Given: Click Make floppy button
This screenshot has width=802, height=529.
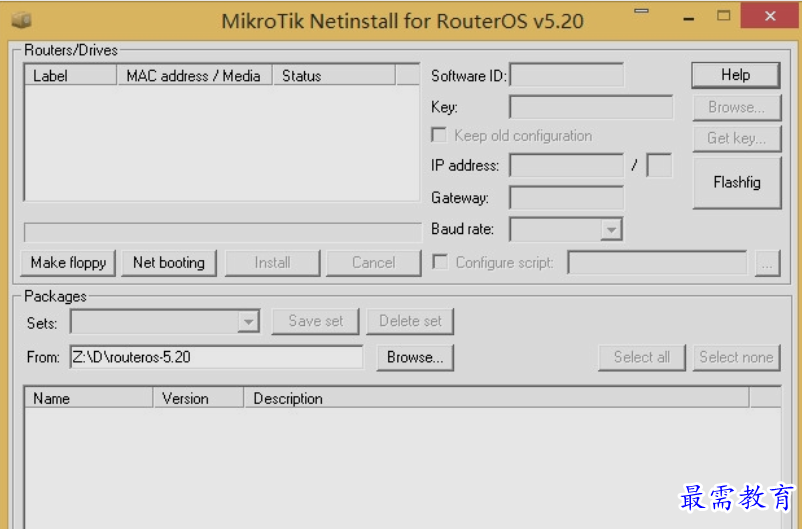Looking at the screenshot, I should [x=68, y=262].
